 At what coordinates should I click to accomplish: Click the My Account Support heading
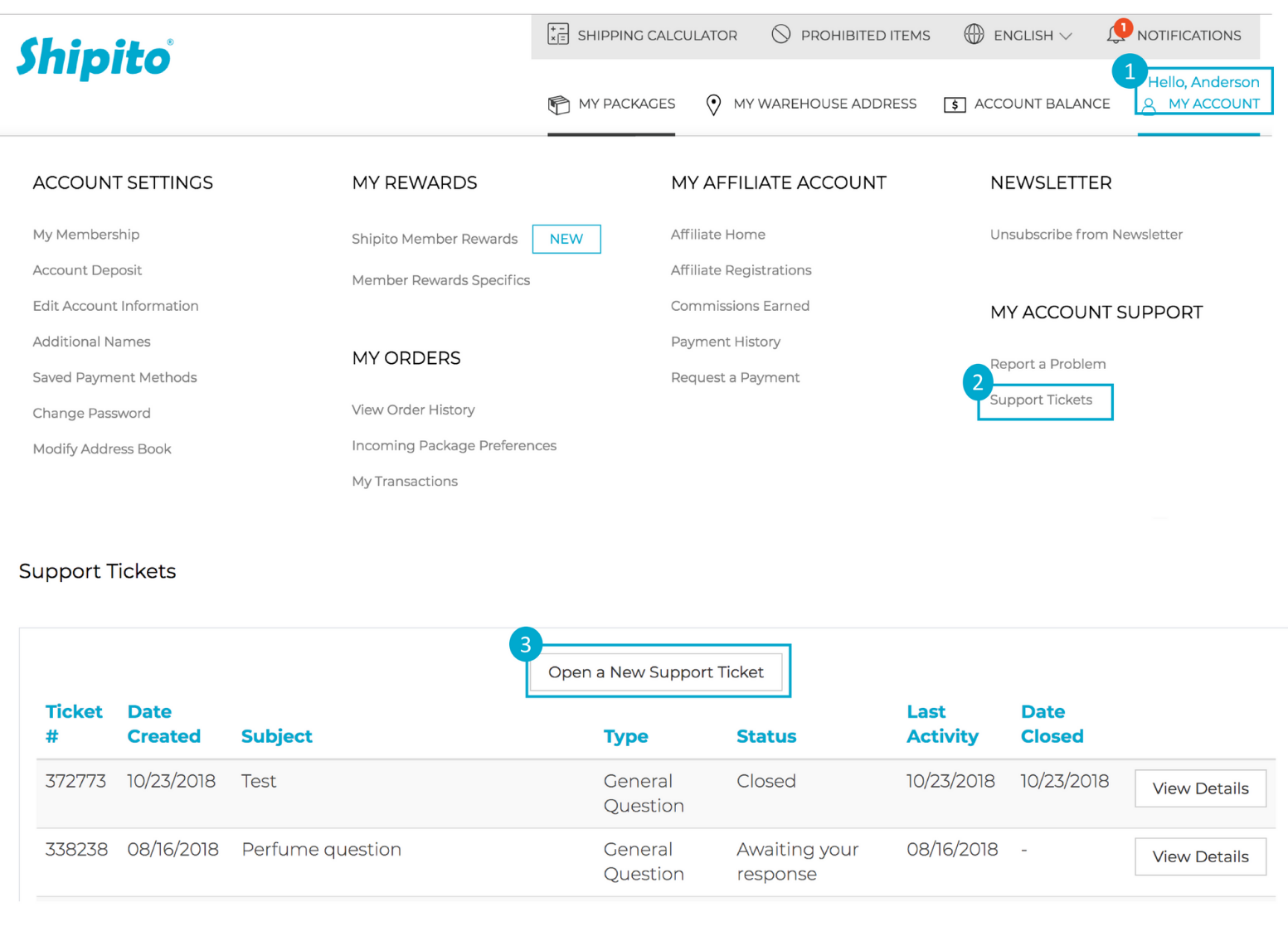click(x=1096, y=313)
